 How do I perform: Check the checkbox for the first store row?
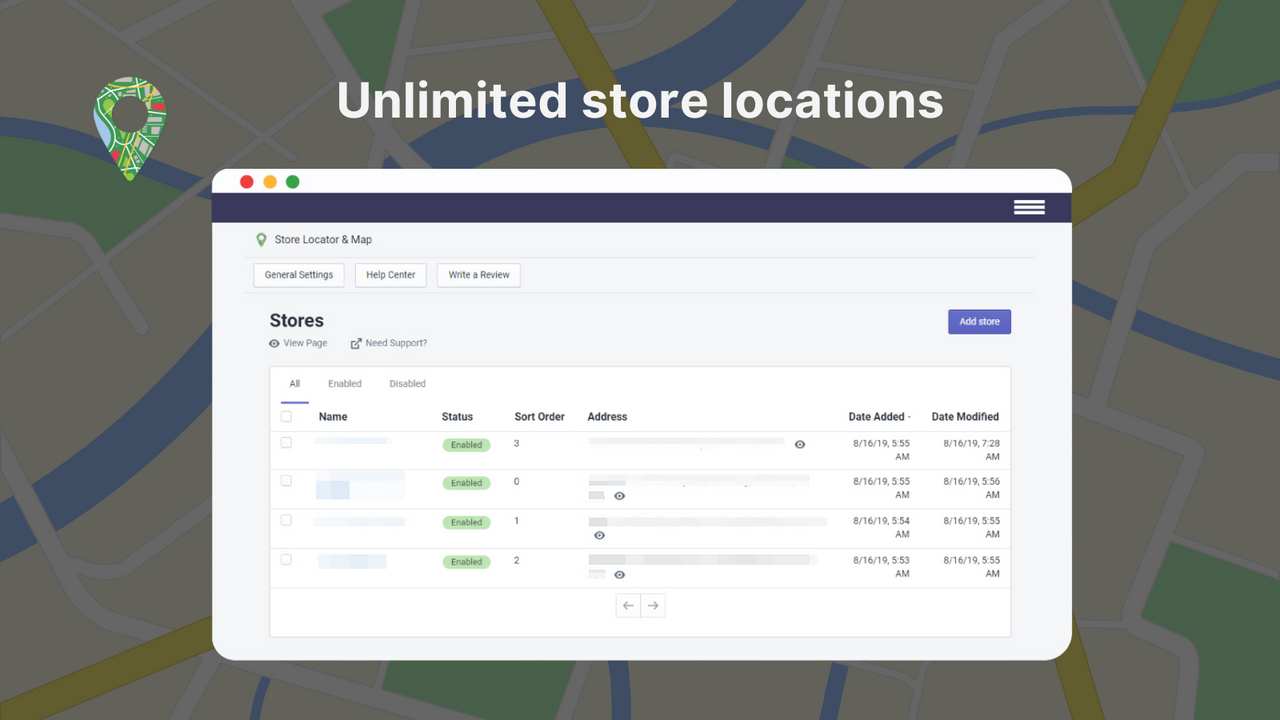pyautogui.click(x=287, y=441)
